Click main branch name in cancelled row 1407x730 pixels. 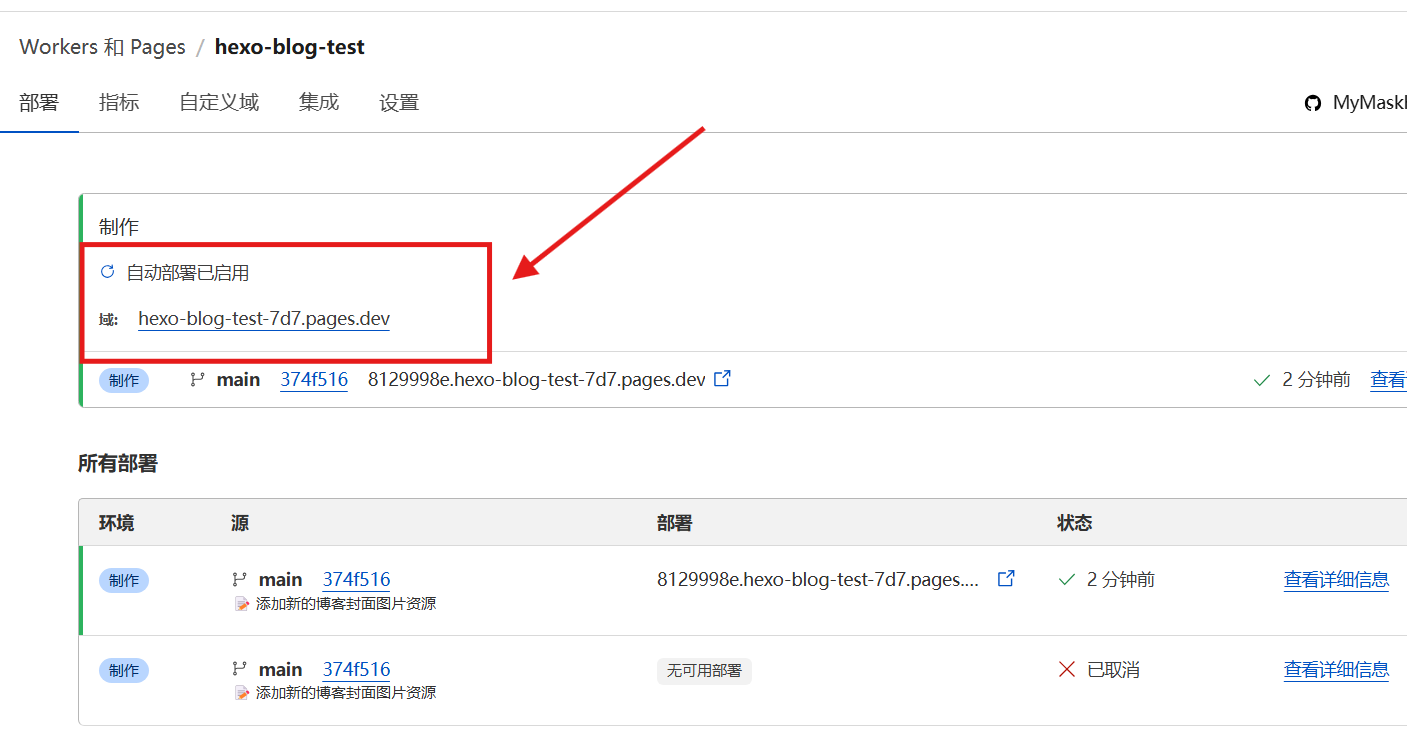(280, 669)
